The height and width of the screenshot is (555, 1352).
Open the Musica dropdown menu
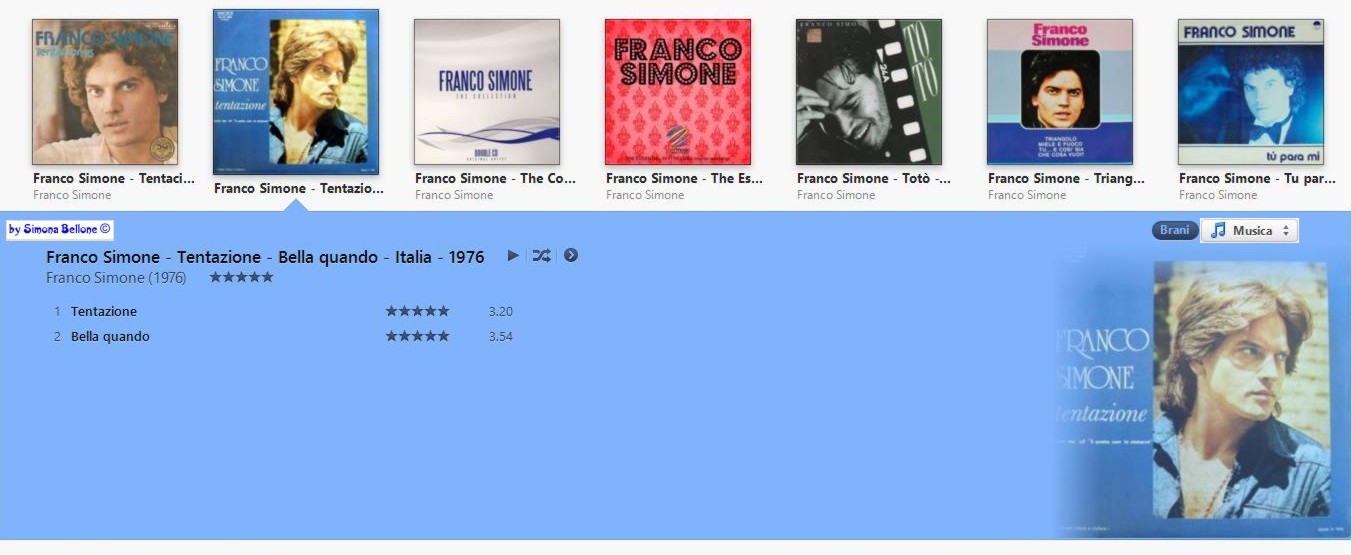tap(1249, 231)
